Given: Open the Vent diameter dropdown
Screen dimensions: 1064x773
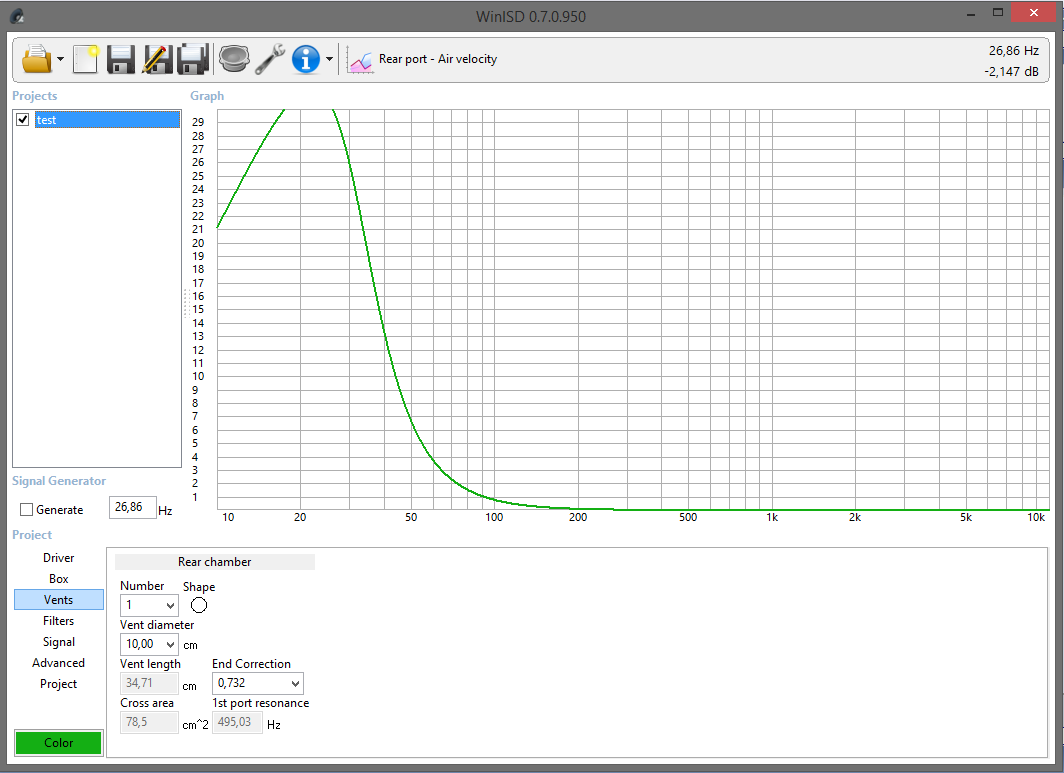Looking at the screenshot, I should (149, 644).
